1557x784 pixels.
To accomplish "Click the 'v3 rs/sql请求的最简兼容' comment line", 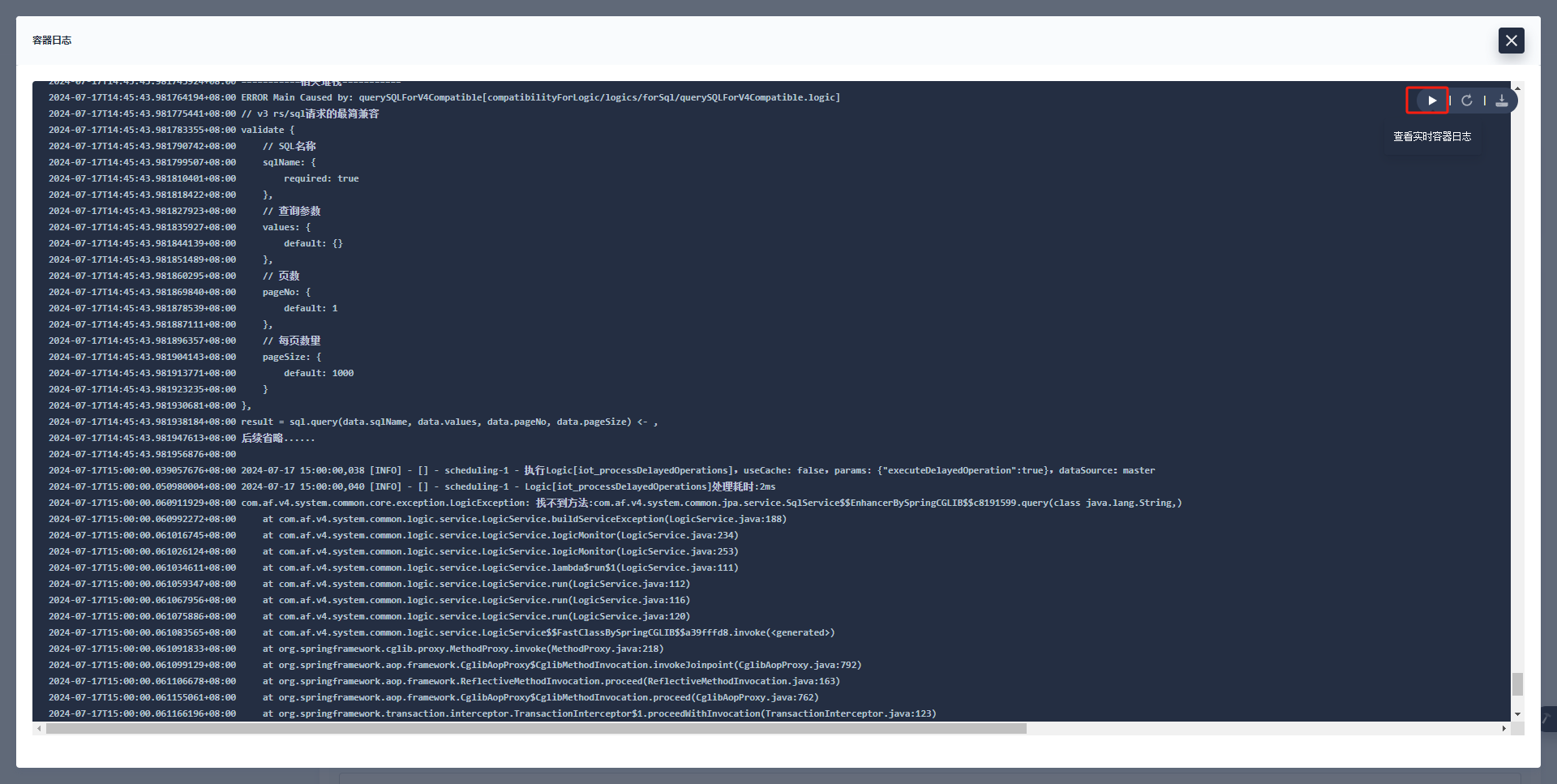I will pos(213,114).
